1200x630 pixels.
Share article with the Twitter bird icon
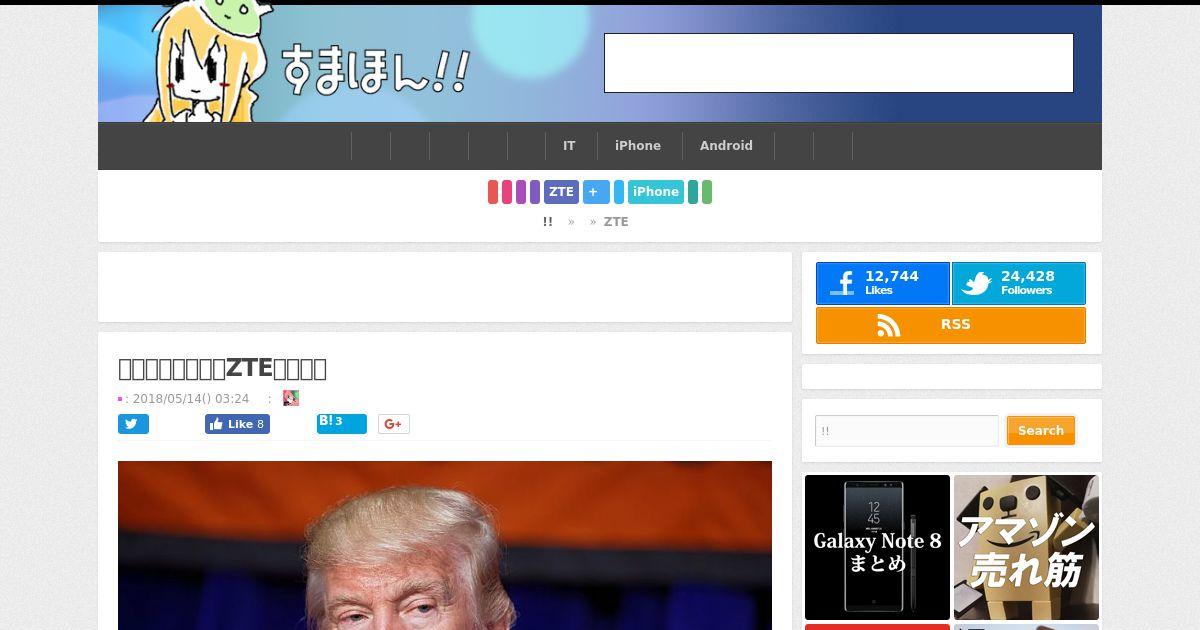coord(133,424)
